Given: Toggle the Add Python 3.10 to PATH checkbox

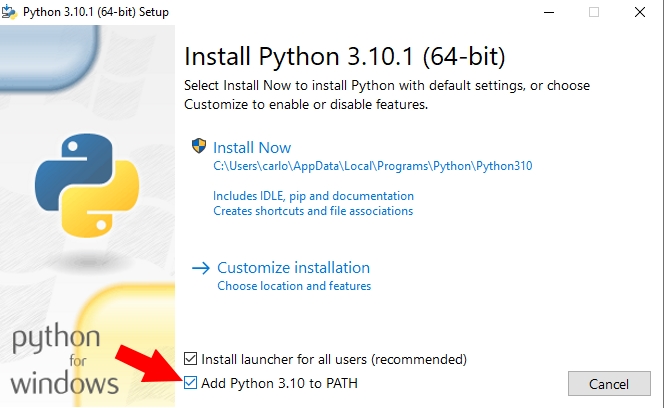Looking at the screenshot, I should (191, 383).
